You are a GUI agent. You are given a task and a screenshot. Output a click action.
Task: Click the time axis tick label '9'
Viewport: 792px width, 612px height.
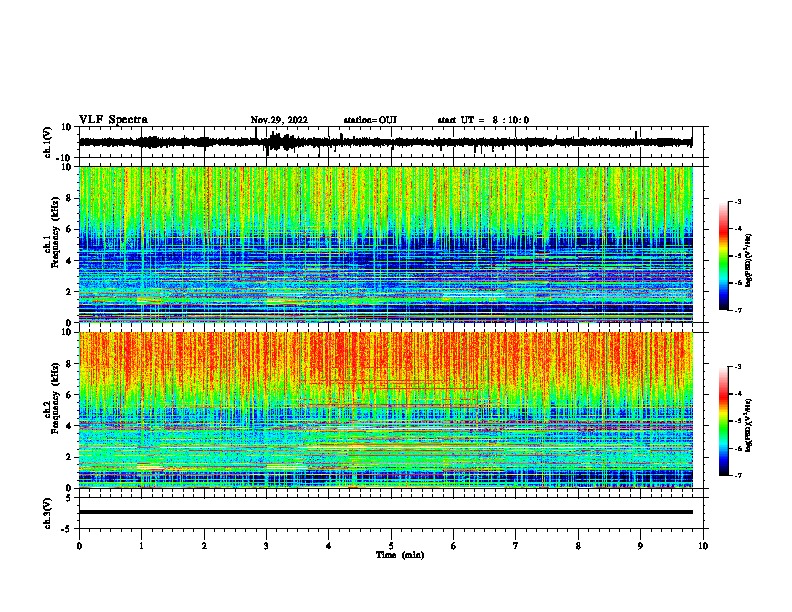pyautogui.click(x=640, y=546)
